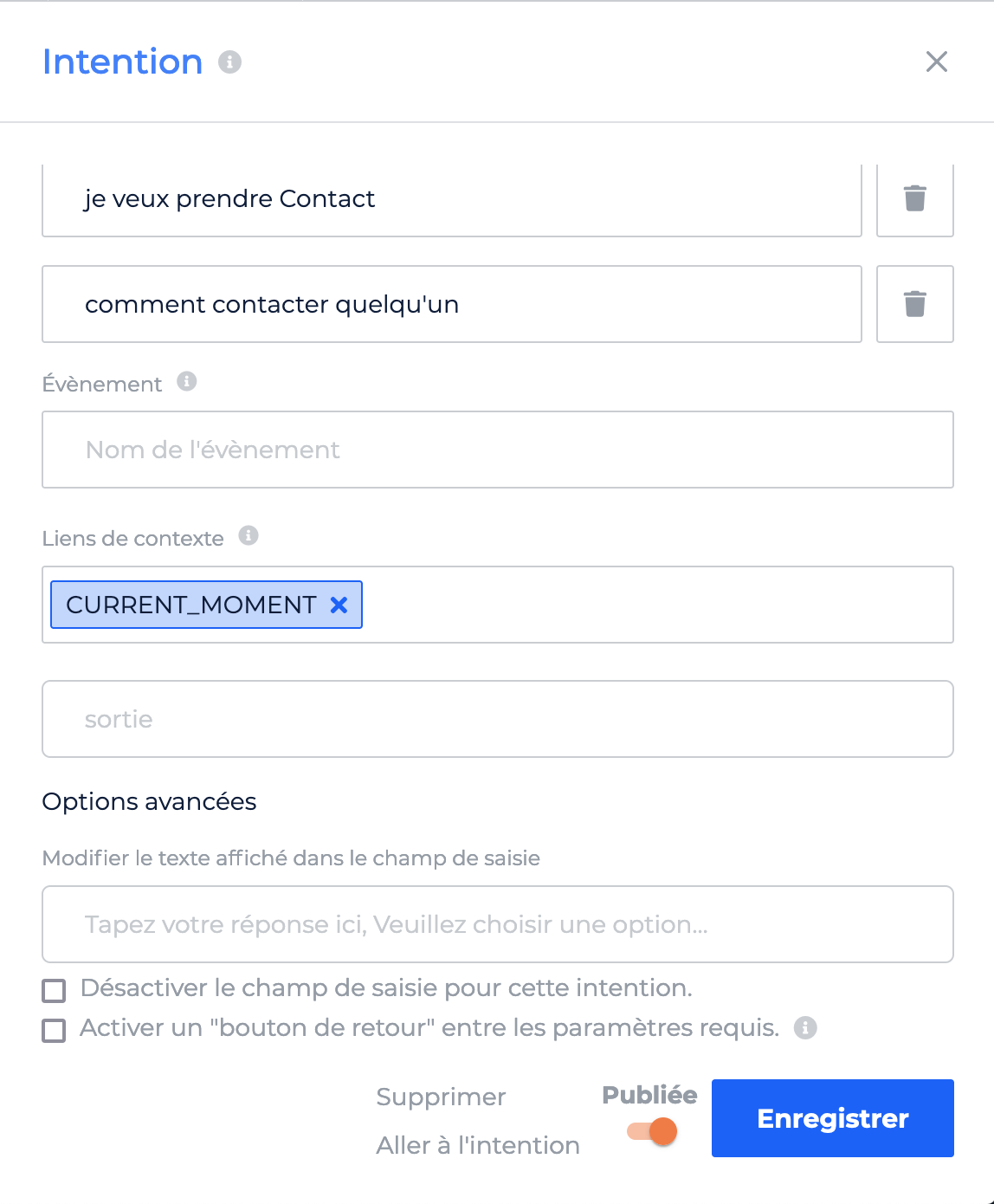The image size is (994, 1204).
Task: Focus the "Tapez votre réponse ici" text field
Action: [498, 924]
